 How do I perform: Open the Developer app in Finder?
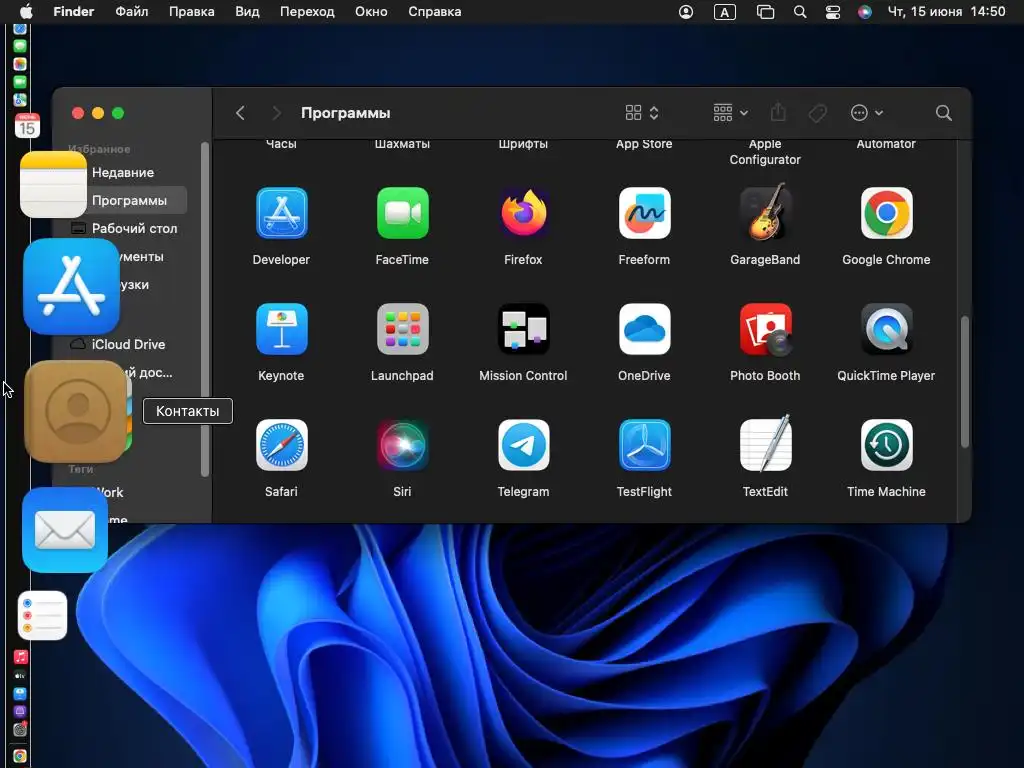tap(281, 213)
